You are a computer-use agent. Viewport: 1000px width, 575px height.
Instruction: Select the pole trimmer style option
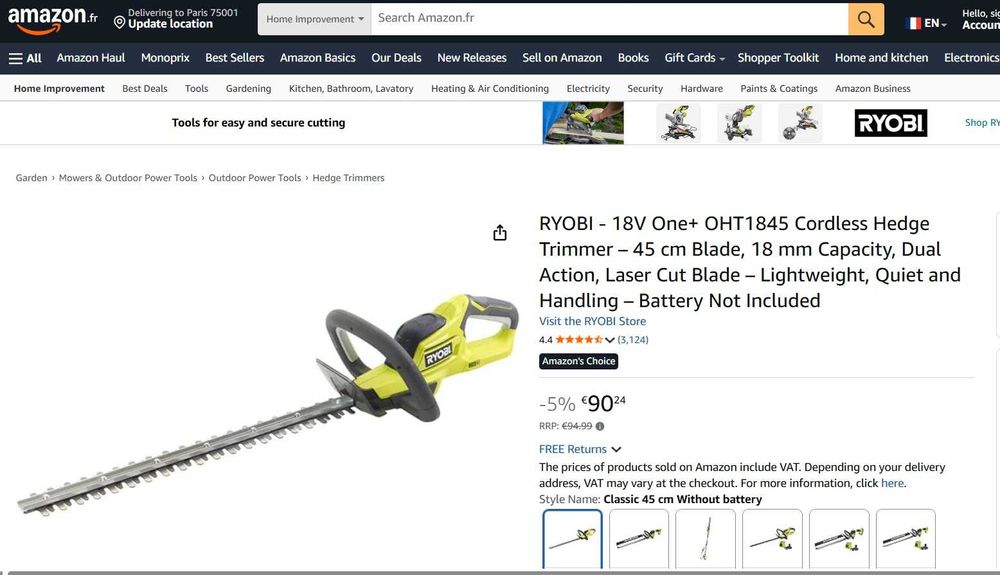tap(705, 539)
